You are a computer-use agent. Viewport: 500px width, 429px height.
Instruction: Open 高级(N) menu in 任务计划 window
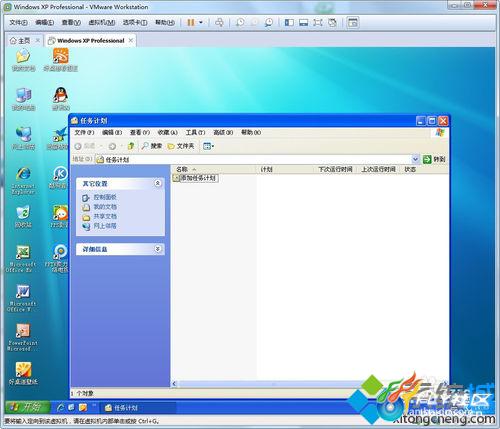[223, 132]
